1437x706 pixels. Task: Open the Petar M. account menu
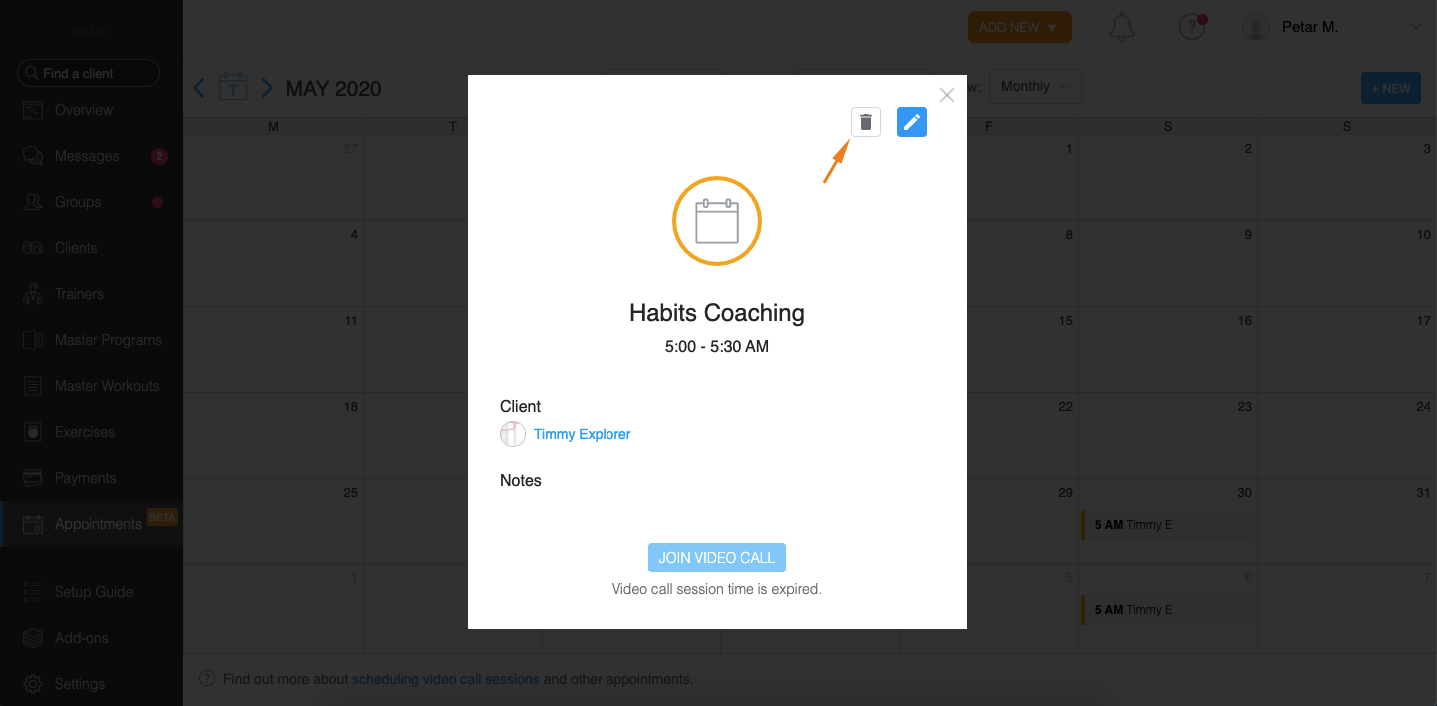coord(1332,28)
